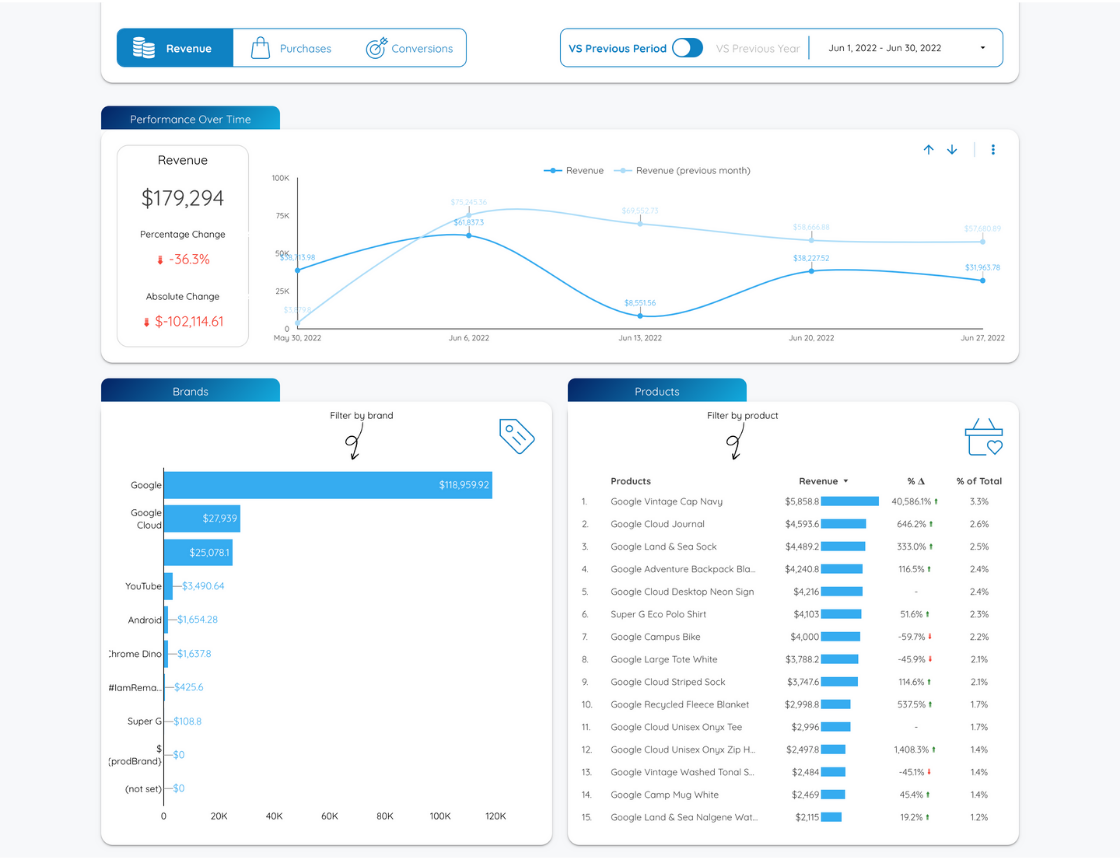Open the chart's three-dot options menu
The image size is (1120, 860).
tap(993, 150)
